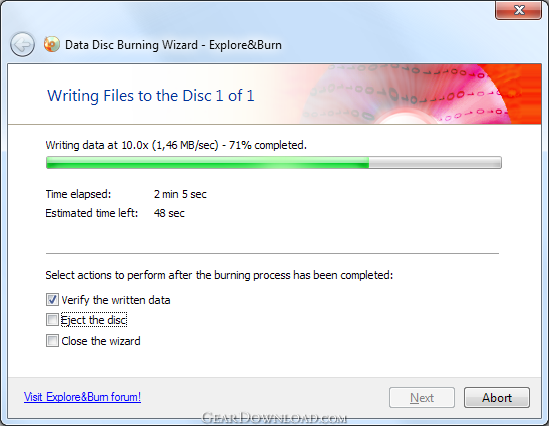This screenshot has height=426, width=549.
Task: Close the wizard window with the X button
Action: pyautogui.click(x=519, y=10)
